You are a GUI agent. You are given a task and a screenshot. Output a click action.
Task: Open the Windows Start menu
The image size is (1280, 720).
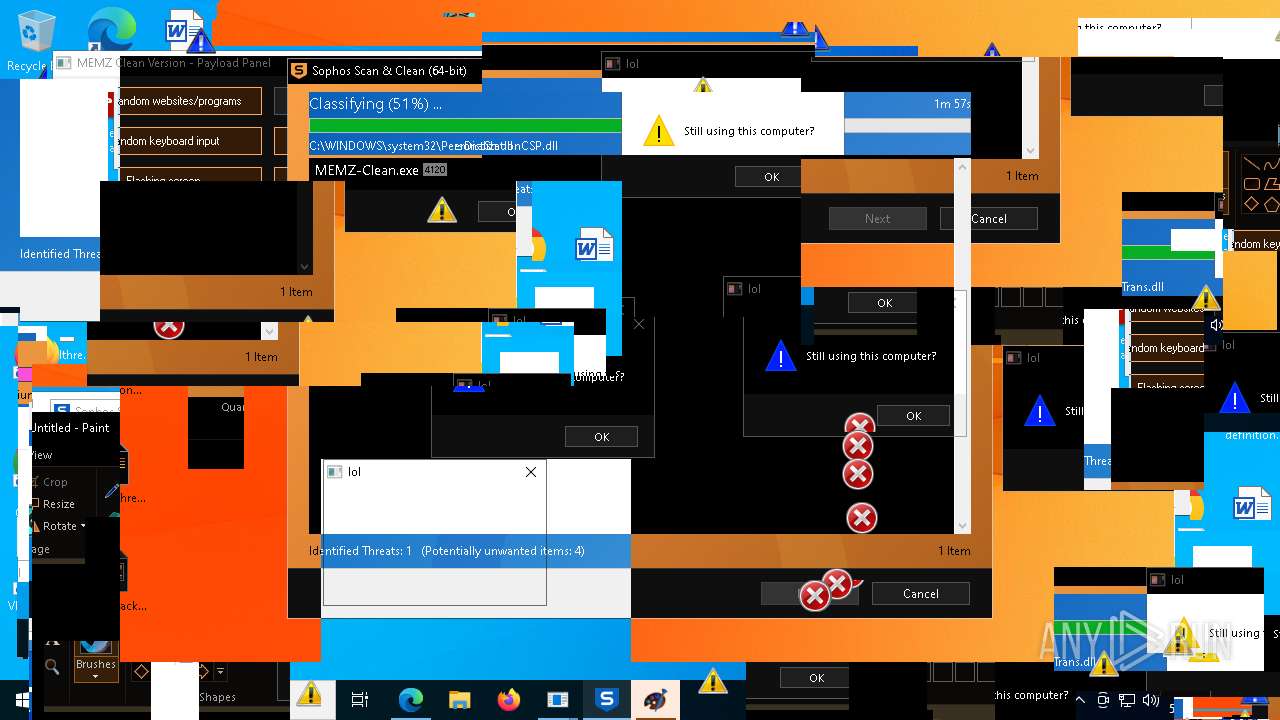[x=22, y=698]
